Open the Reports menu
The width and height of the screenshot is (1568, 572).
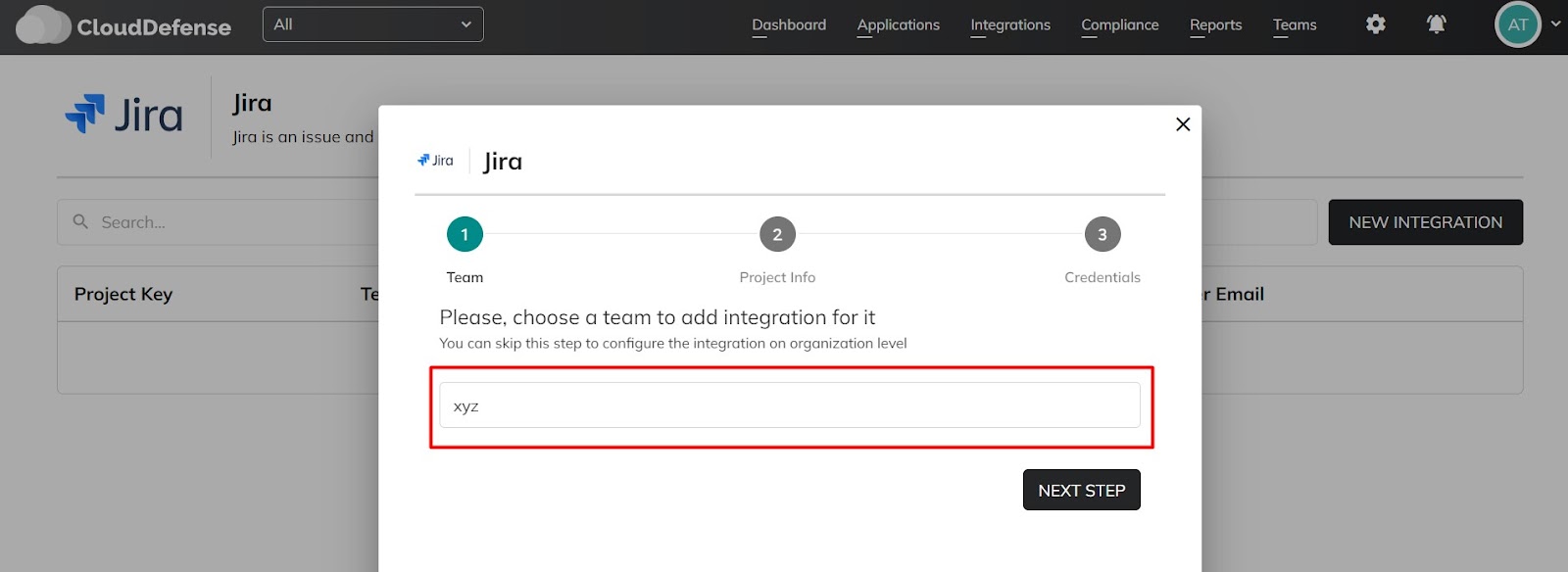point(1216,25)
